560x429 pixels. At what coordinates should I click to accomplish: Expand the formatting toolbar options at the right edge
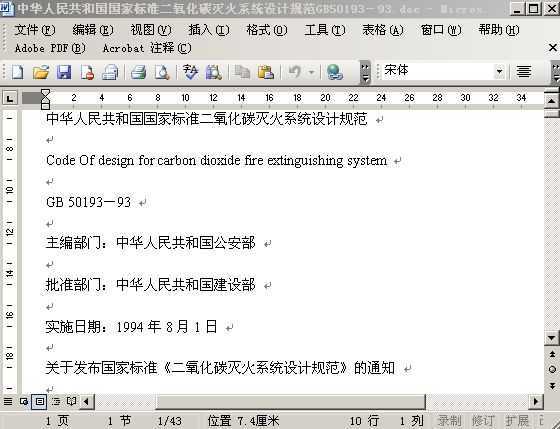point(556,73)
